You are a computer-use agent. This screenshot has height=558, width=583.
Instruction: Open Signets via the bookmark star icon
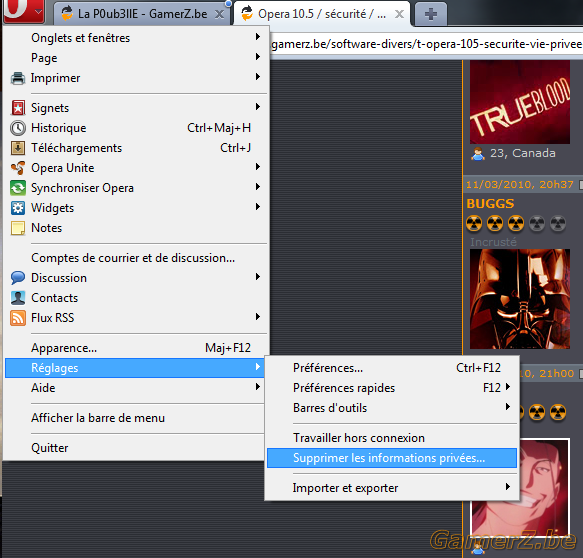18,108
